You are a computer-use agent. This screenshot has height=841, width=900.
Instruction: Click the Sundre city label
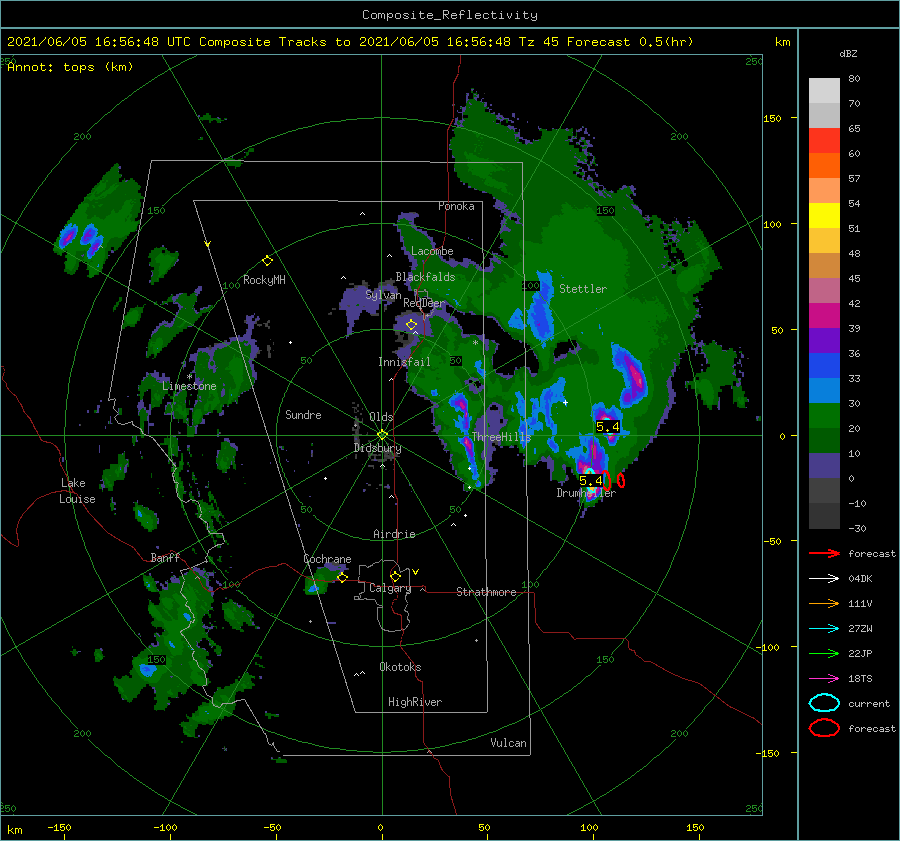[x=303, y=414]
